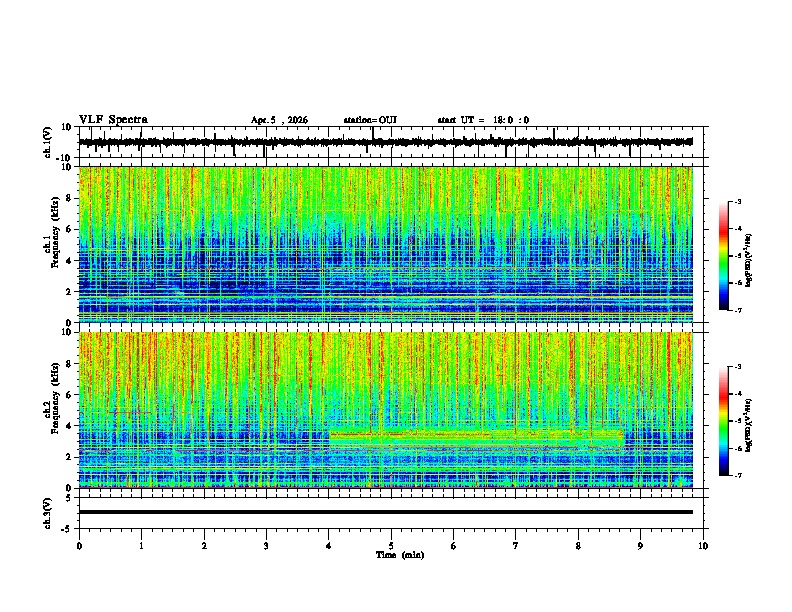Click time axis tick label "7"
792x612 pixels.
tap(516, 546)
